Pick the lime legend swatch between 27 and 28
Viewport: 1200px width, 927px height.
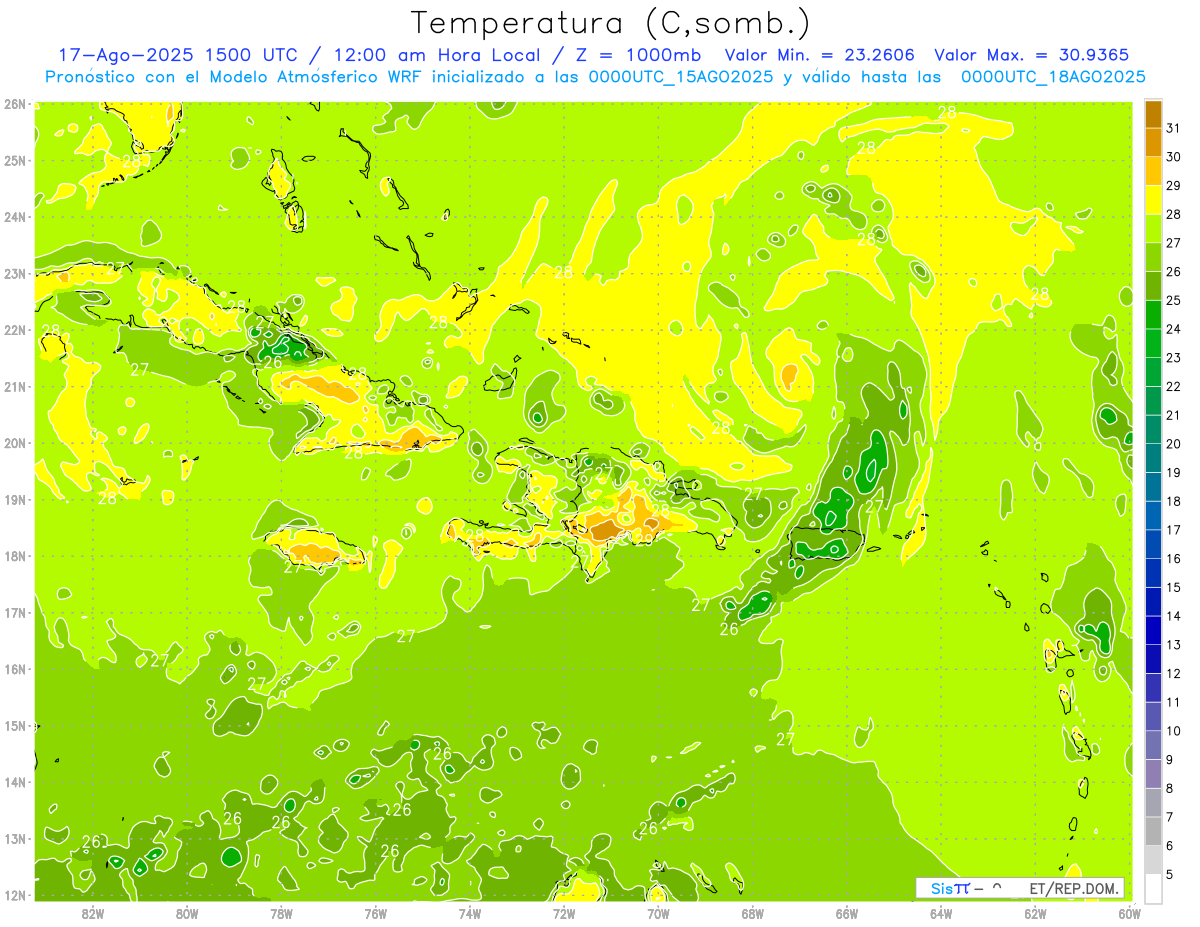(1153, 228)
